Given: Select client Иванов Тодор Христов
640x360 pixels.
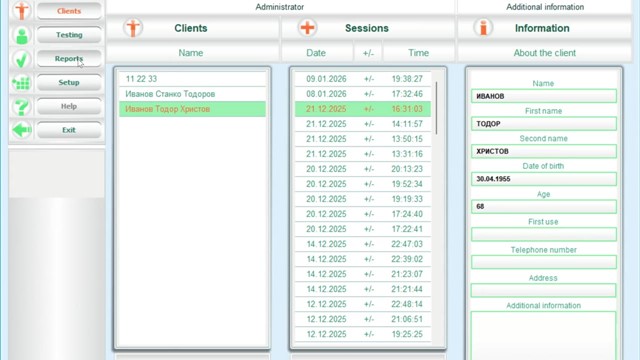Looking at the screenshot, I should click(192, 109).
